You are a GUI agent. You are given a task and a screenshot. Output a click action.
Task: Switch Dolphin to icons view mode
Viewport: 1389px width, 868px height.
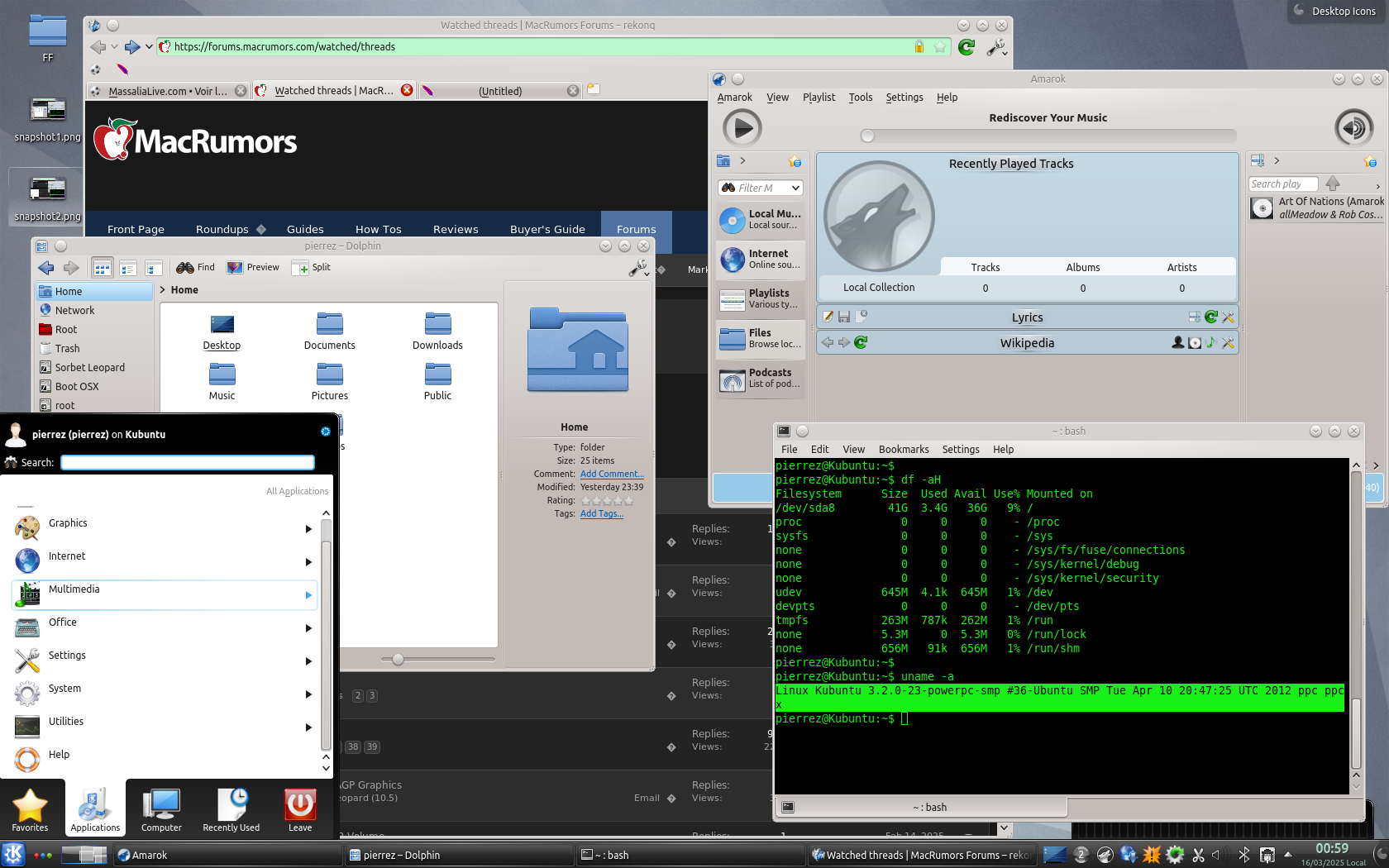tap(103, 268)
